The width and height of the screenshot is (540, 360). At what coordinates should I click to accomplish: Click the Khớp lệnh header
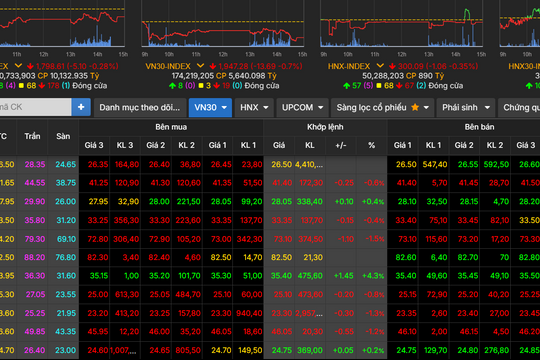pyautogui.click(x=325, y=127)
